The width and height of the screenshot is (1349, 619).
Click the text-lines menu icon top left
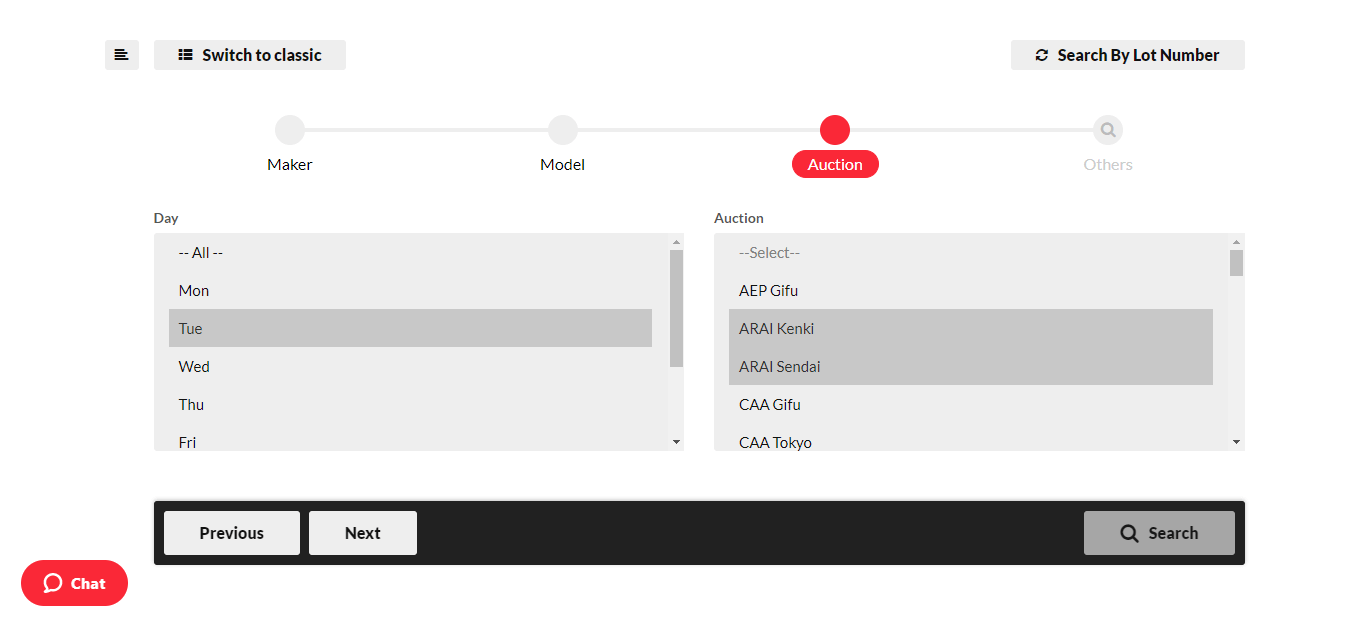click(121, 55)
